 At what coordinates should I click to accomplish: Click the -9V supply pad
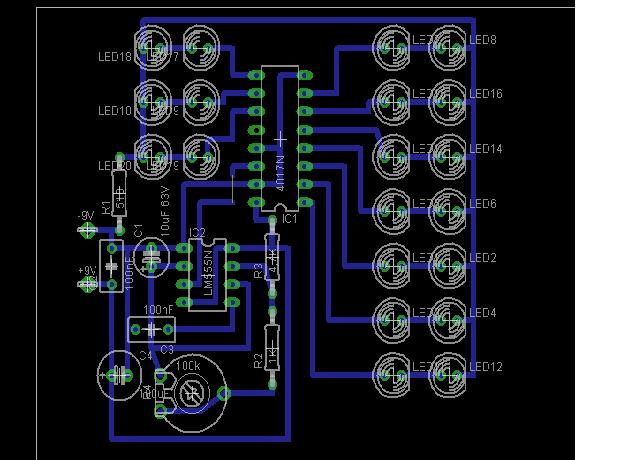coord(87,230)
